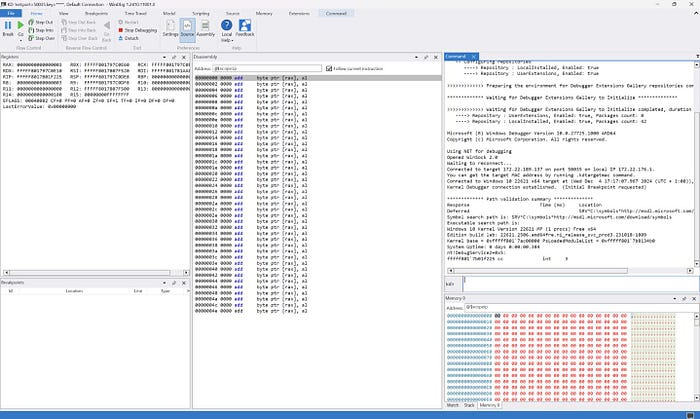Select Assembly mode in Preferences
Image resolution: width=700 pixels, height=419 pixels.
(x=205, y=29)
